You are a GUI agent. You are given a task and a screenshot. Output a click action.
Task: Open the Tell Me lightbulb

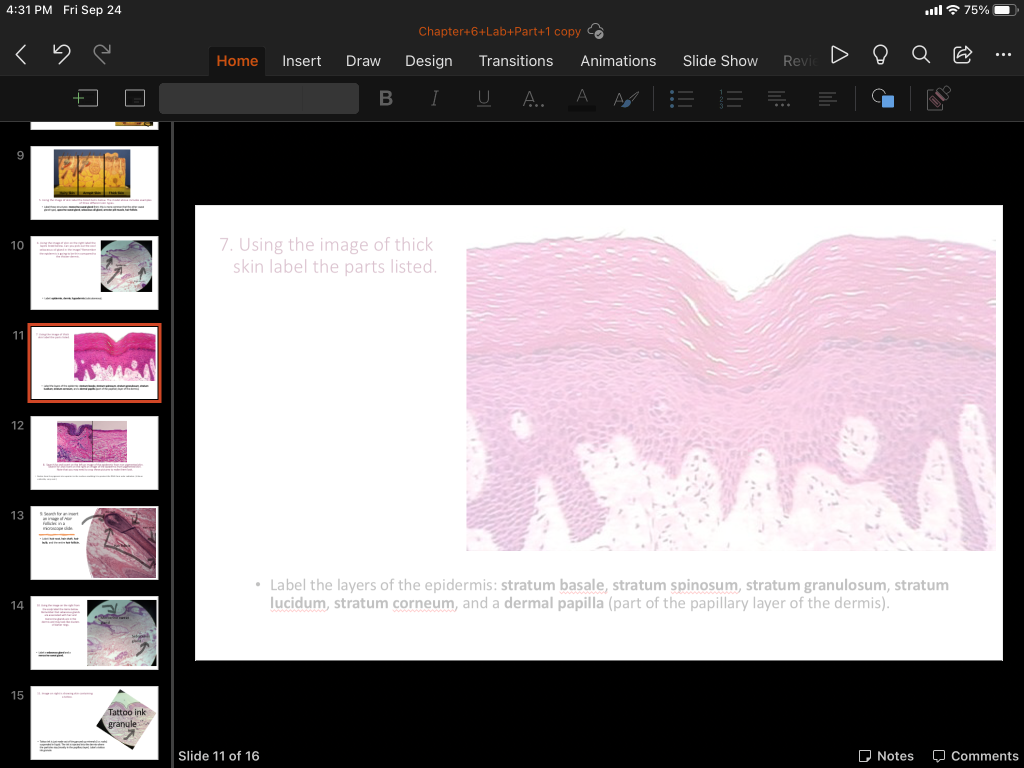(x=880, y=55)
